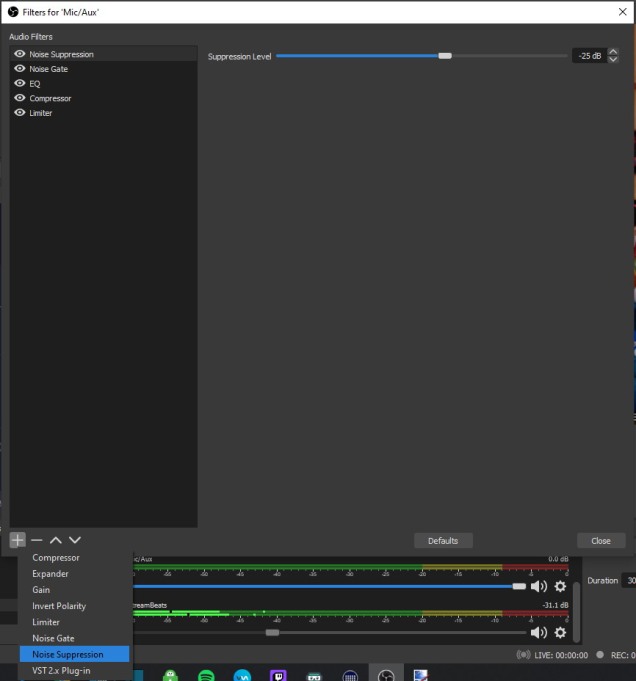Click the plus icon to add filter

point(18,540)
